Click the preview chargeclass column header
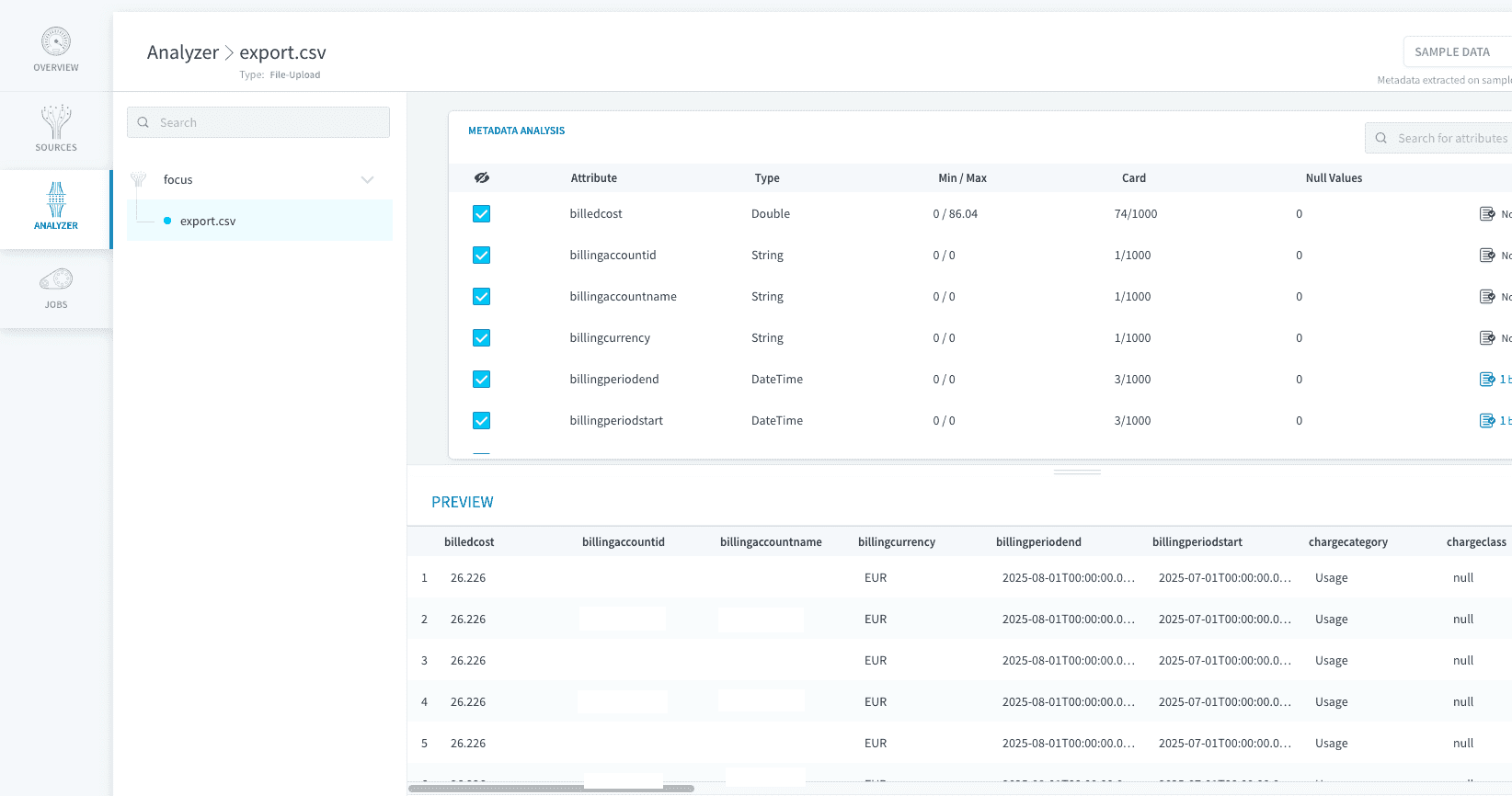 1476,542
